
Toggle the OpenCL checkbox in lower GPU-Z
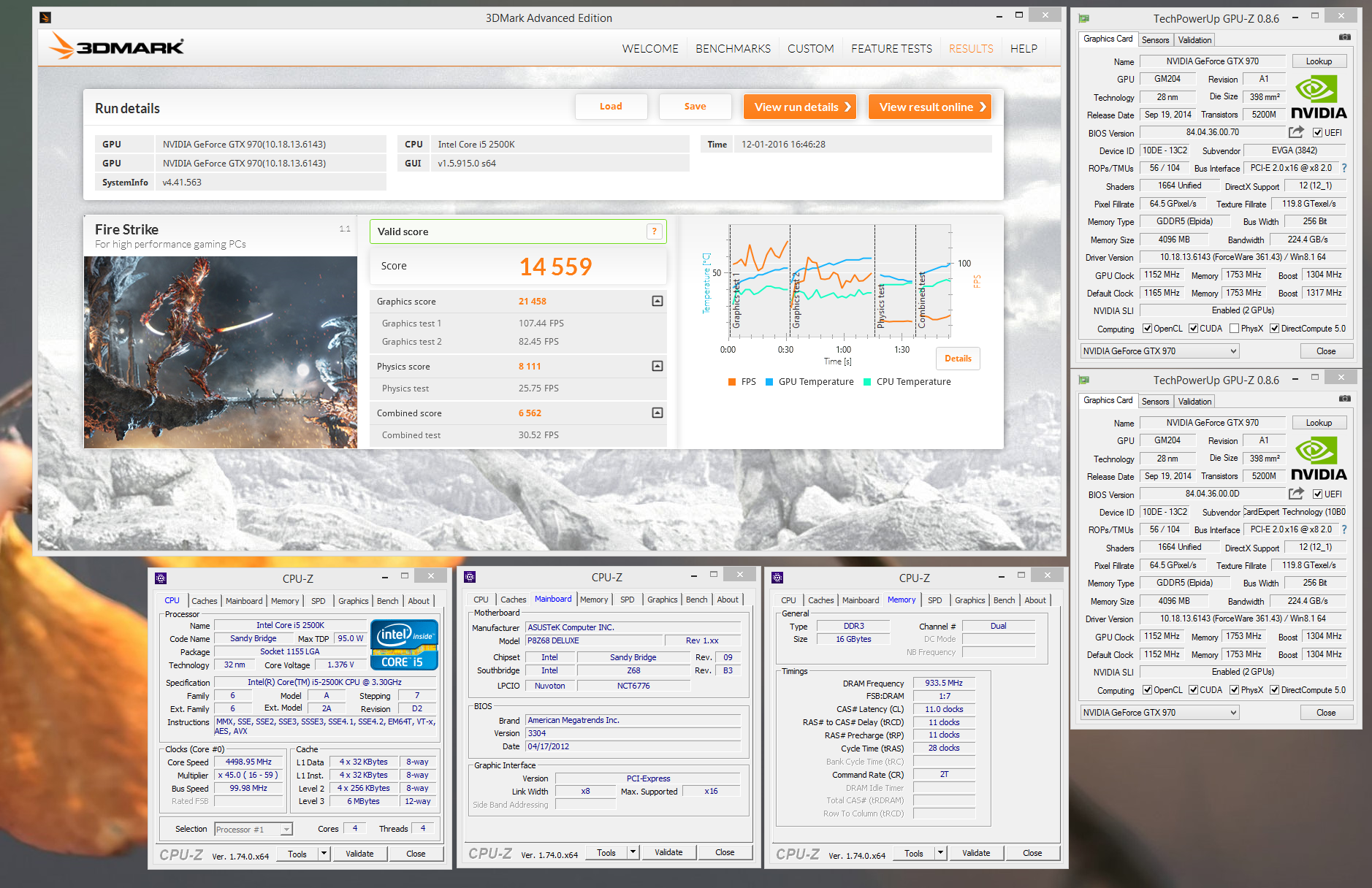point(1147,690)
